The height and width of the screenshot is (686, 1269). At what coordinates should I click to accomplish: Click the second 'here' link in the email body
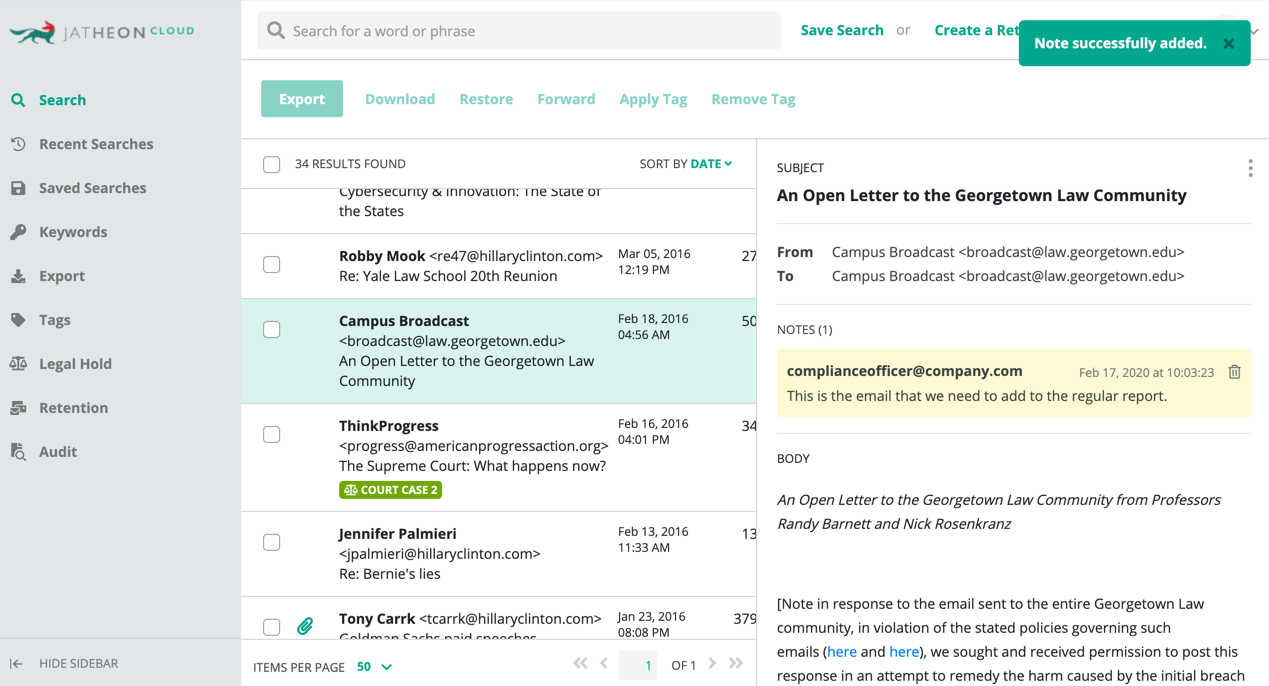[904, 652]
